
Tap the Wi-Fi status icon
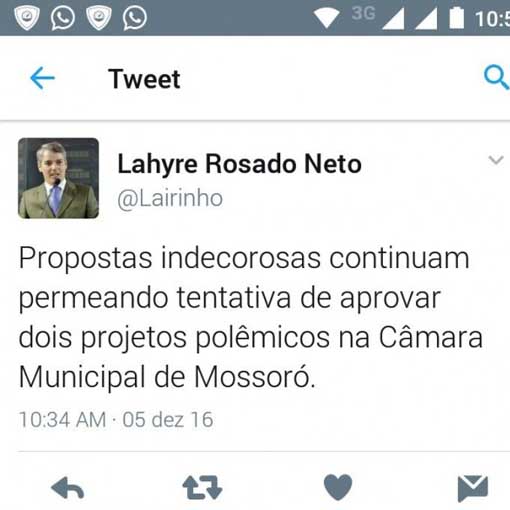coord(327,18)
